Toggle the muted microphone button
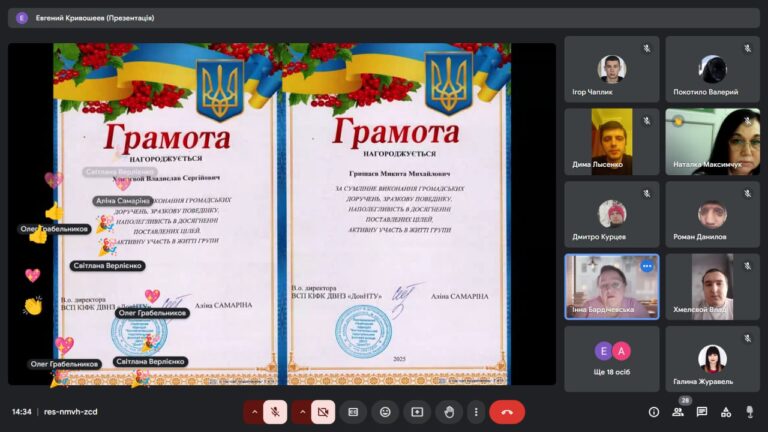This screenshot has height=432, width=768. 275,412
